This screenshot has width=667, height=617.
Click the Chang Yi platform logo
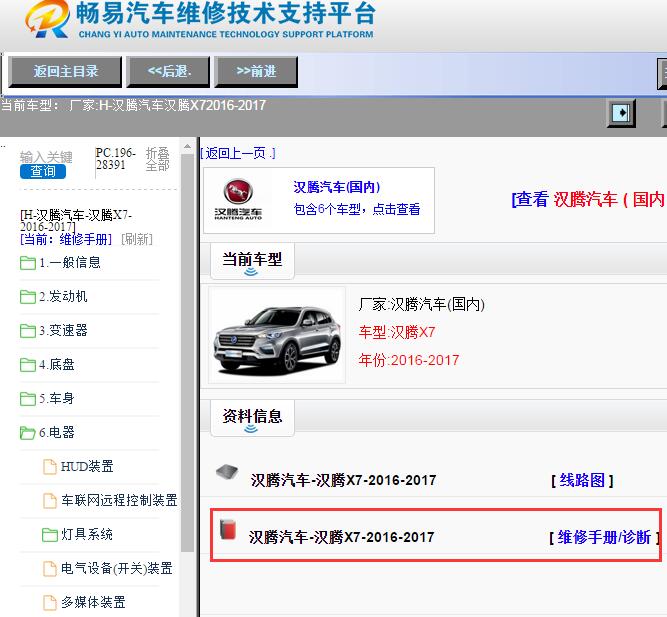[x=47, y=19]
